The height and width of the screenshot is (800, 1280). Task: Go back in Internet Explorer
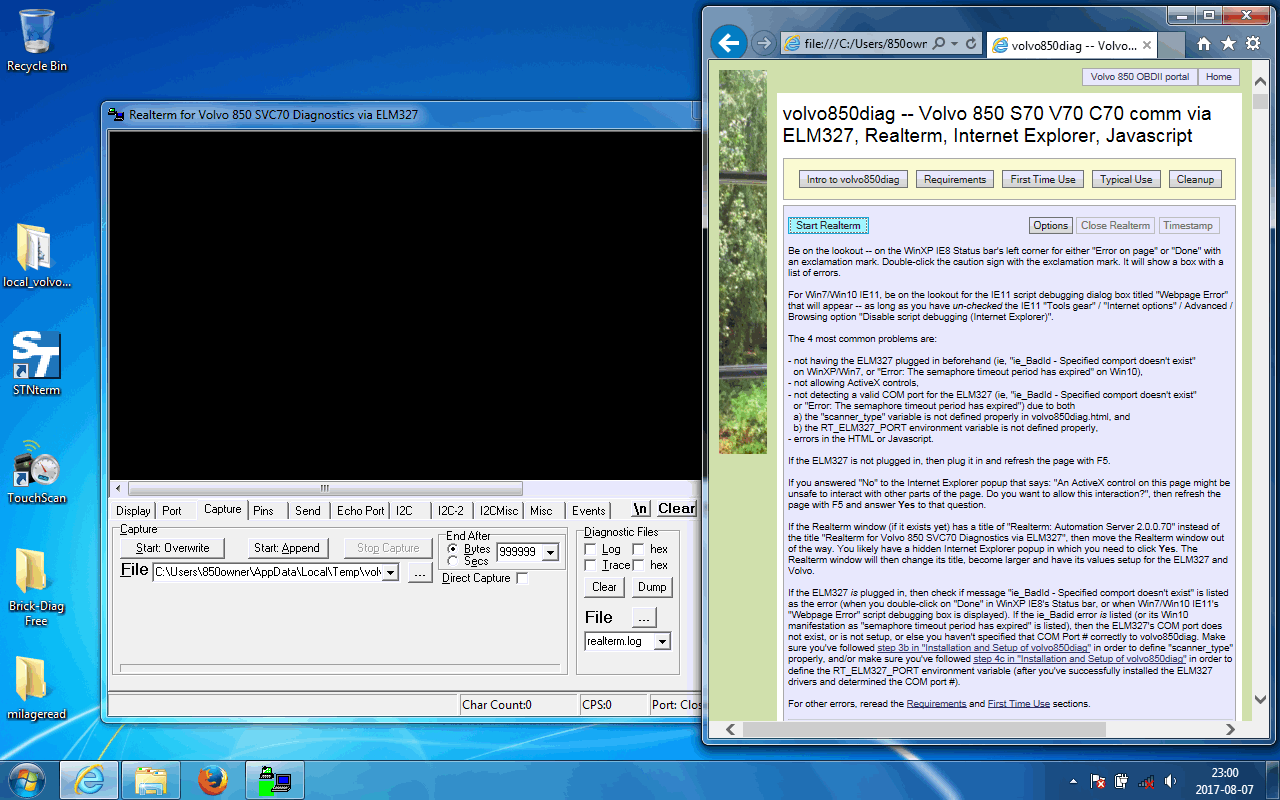coord(730,43)
